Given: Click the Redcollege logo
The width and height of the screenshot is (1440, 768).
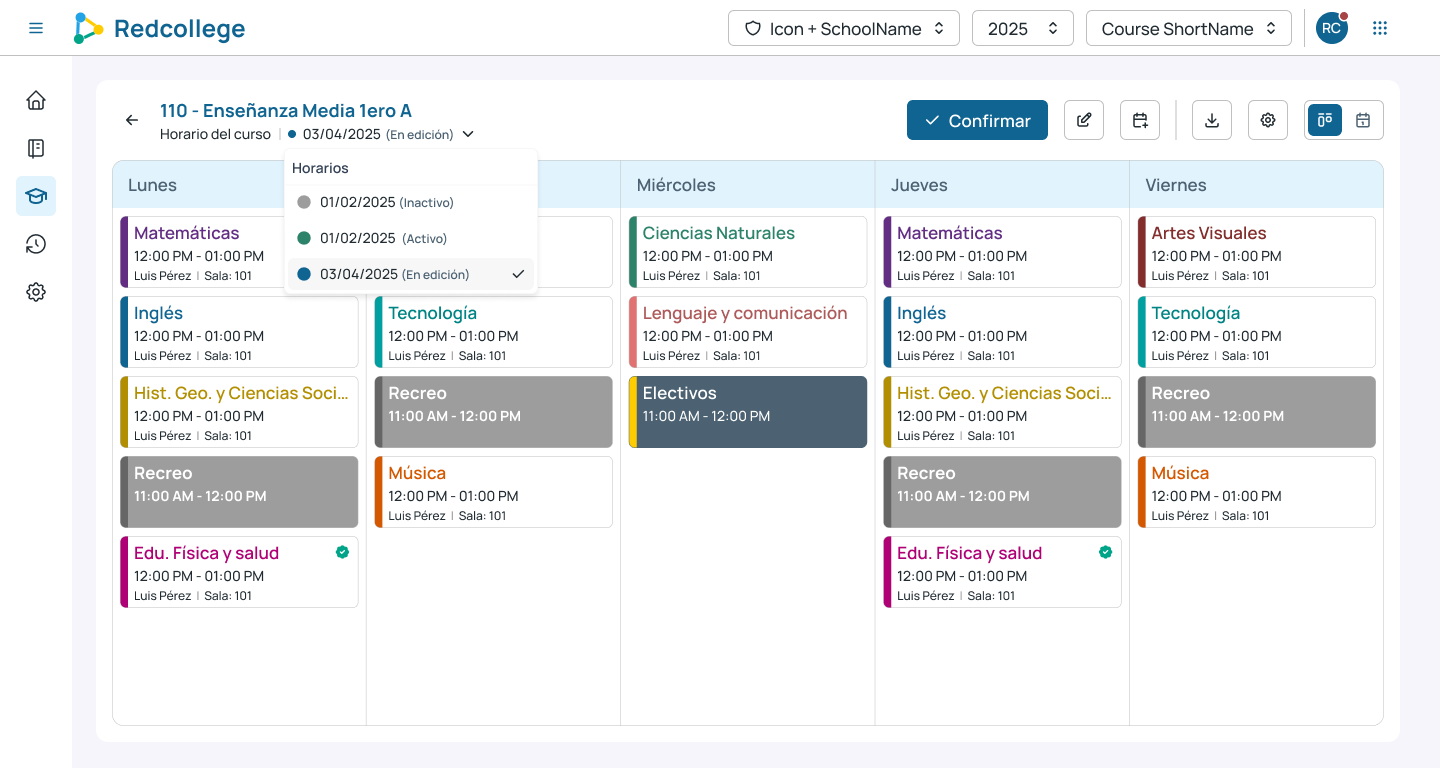Looking at the screenshot, I should click(159, 28).
